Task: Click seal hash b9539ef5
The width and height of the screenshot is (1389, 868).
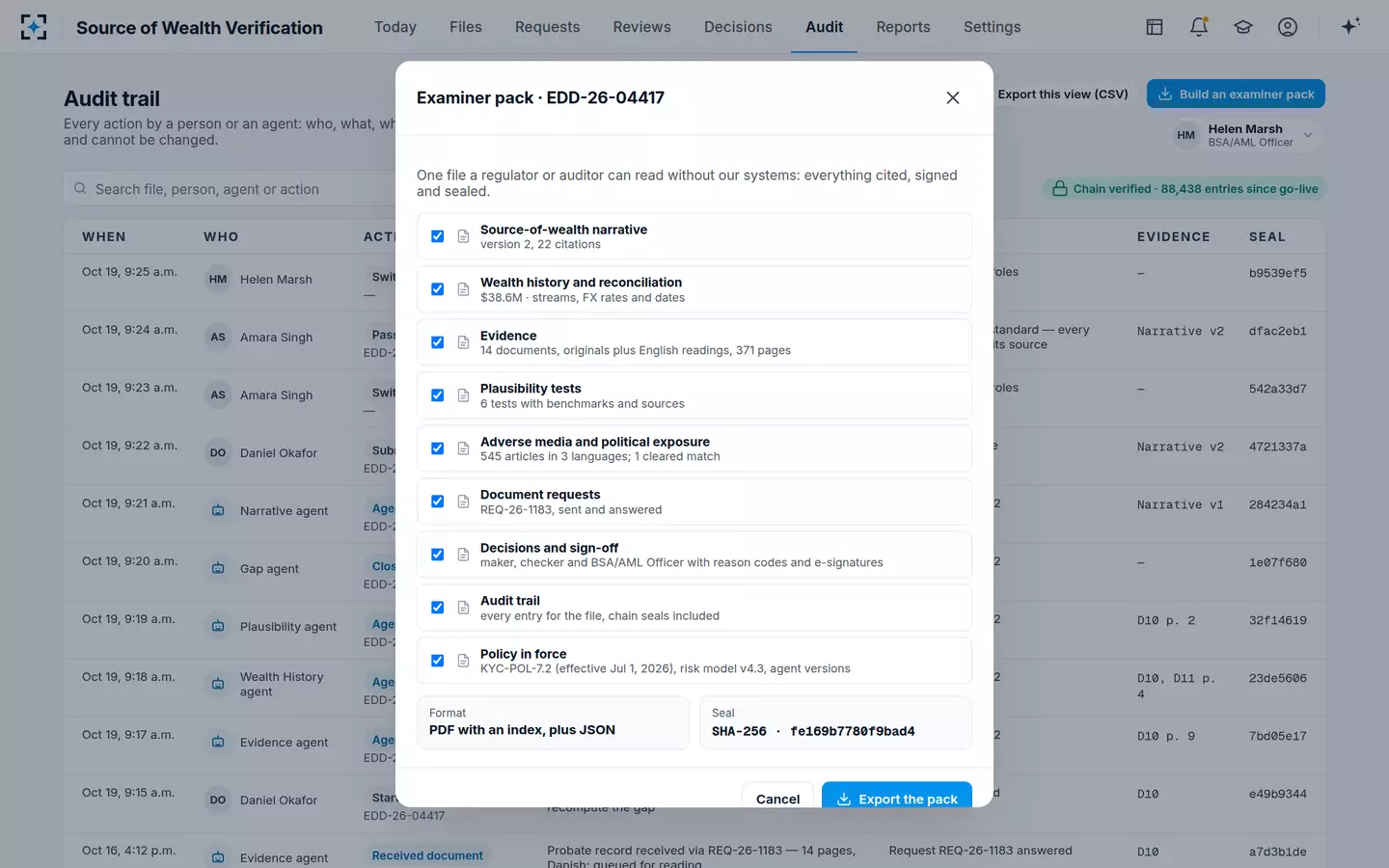Action: [1277, 273]
